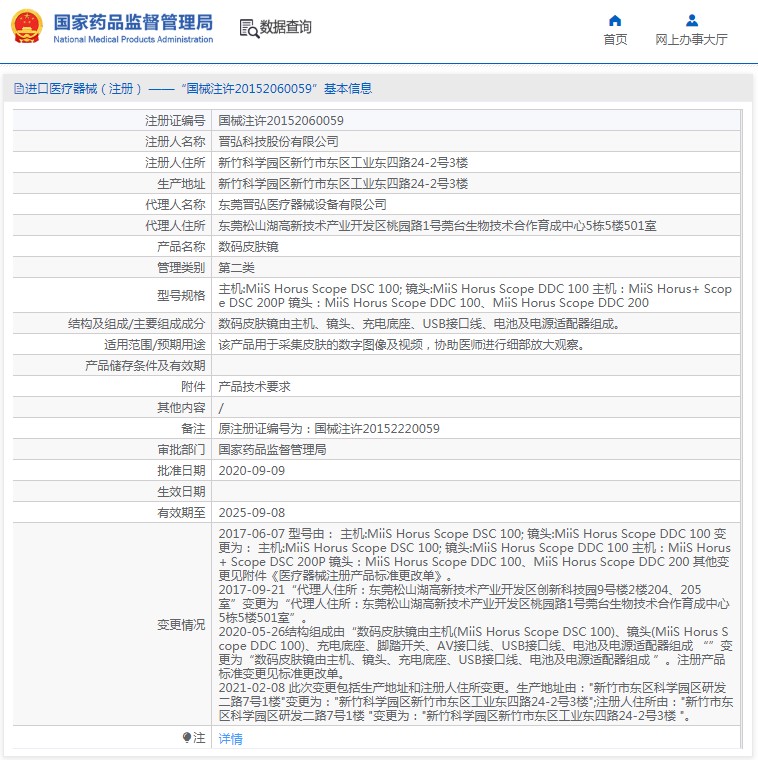Click the 产品储存条件及有效期 row label

(x=145, y=365)
